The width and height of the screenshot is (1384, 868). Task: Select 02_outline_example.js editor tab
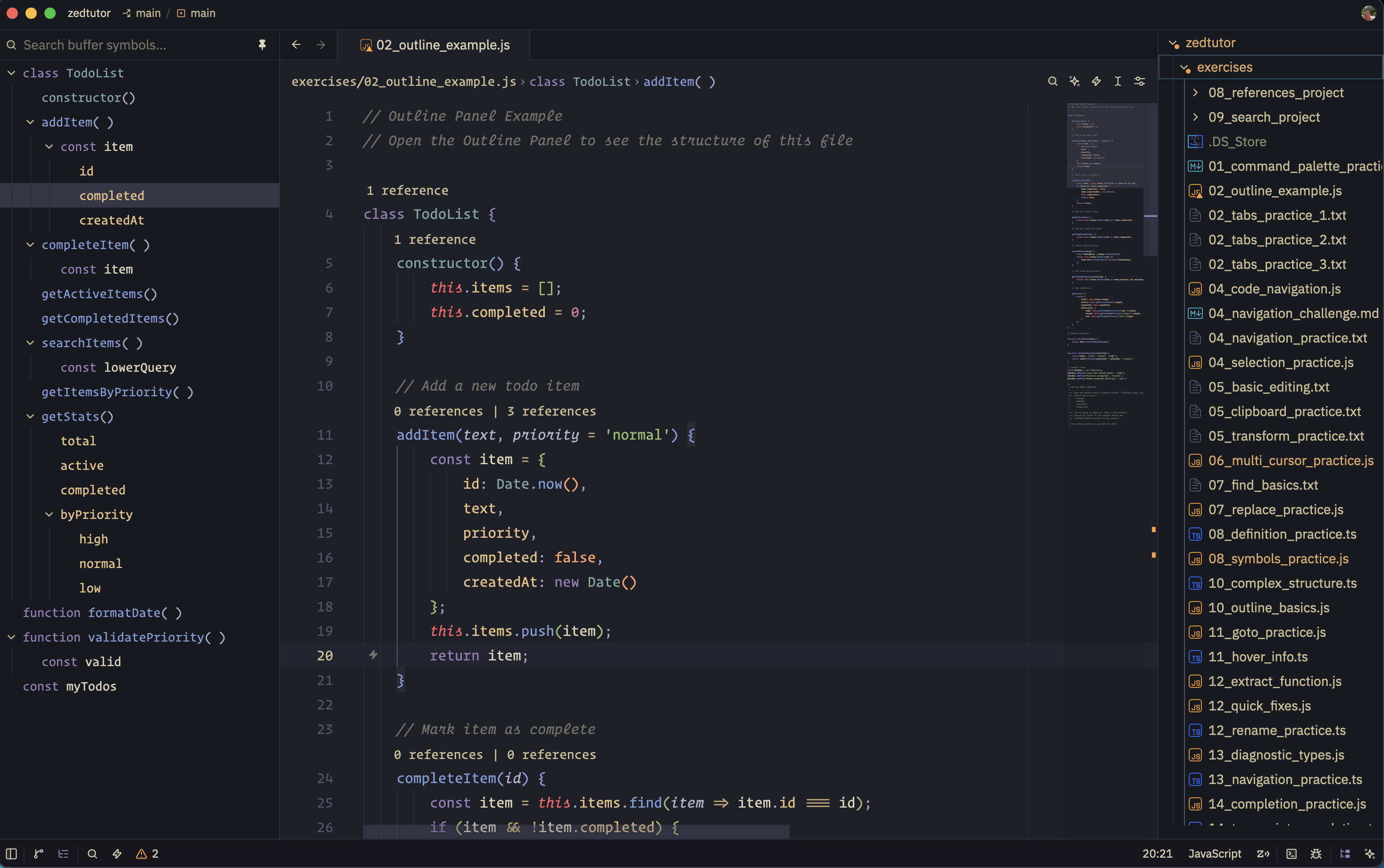(434, 45)
